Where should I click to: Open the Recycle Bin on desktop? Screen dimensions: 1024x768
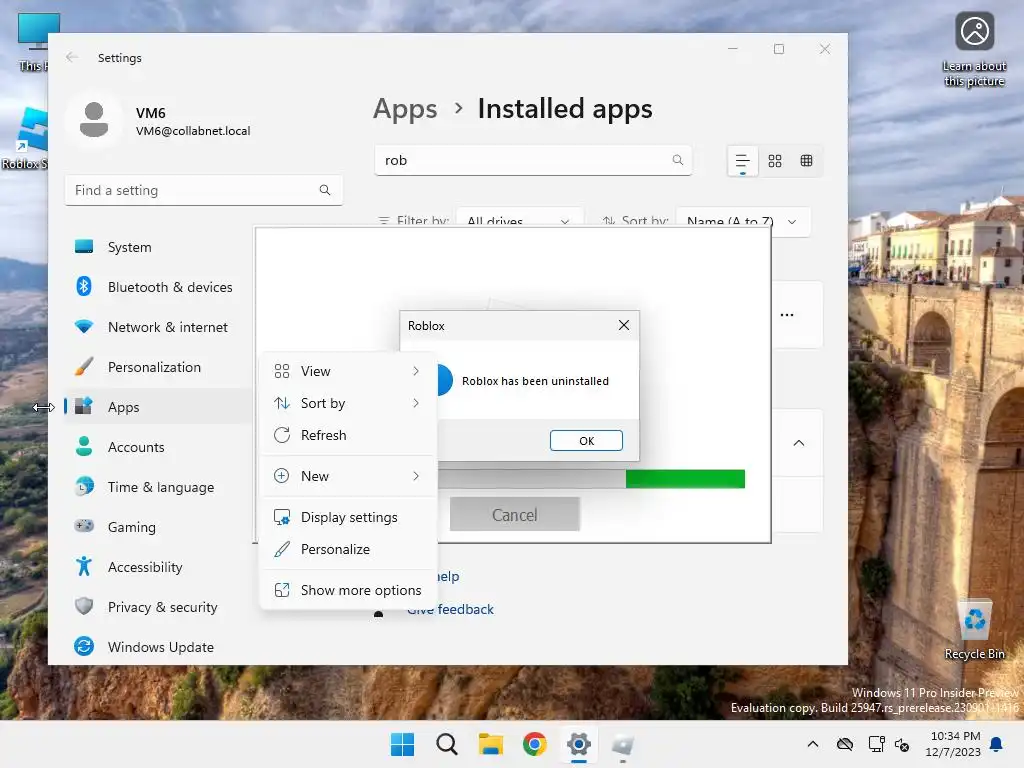[x=974, y=630]
